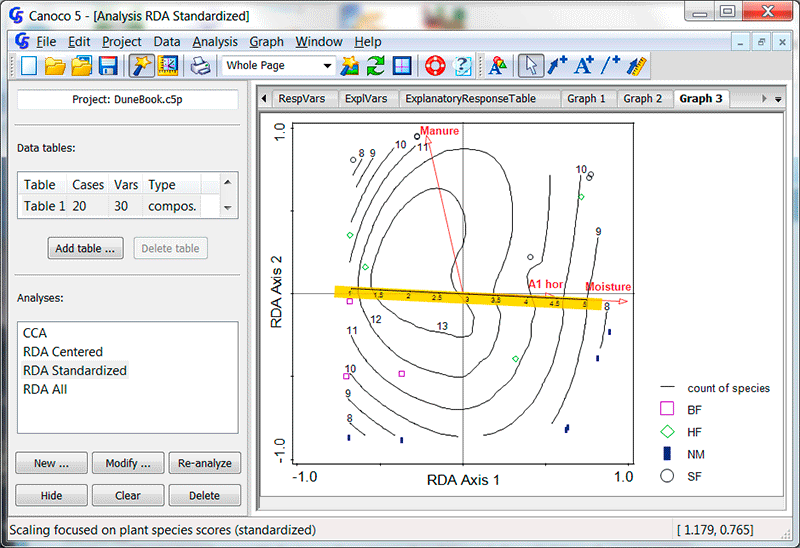Screen dimensions: 800x548
Task: Click the Add table button
Action: [x=85, y=248]
